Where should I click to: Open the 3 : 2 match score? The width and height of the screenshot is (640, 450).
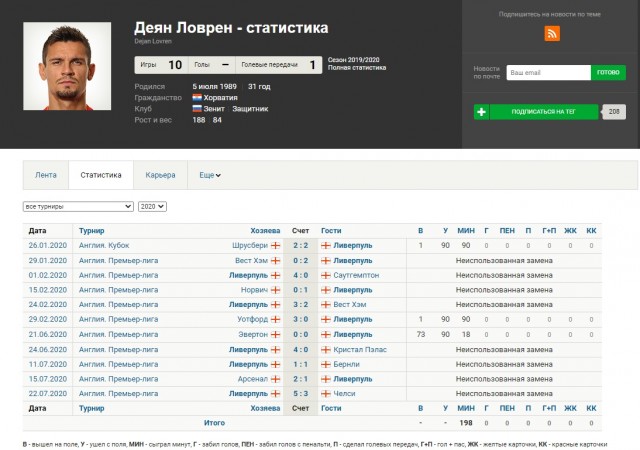click(300, 305)
